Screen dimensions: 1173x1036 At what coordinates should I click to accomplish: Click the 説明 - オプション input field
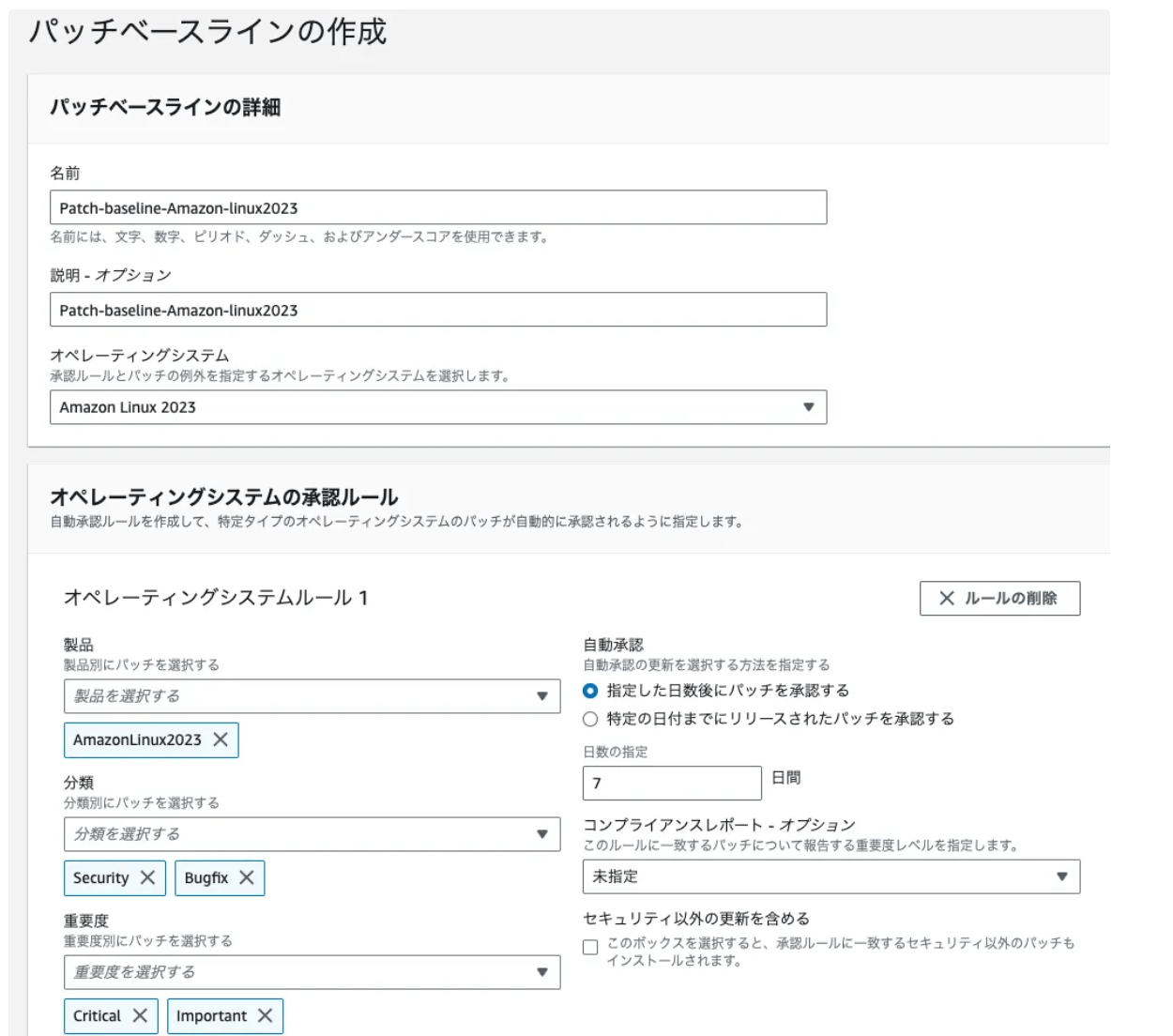(x=438, y=310)
